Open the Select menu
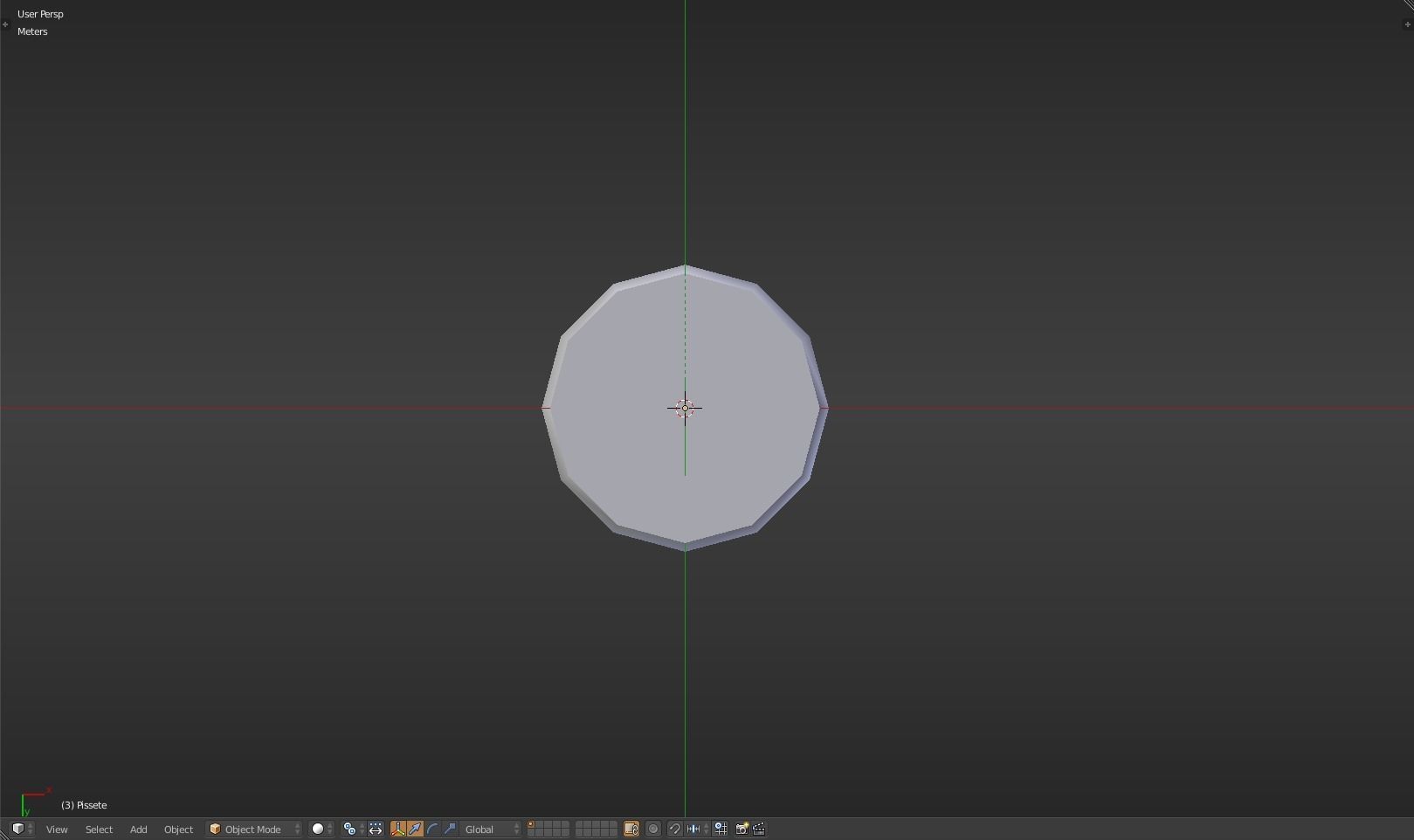This screenshot has height=840, width=1414. tap(99, 830)
